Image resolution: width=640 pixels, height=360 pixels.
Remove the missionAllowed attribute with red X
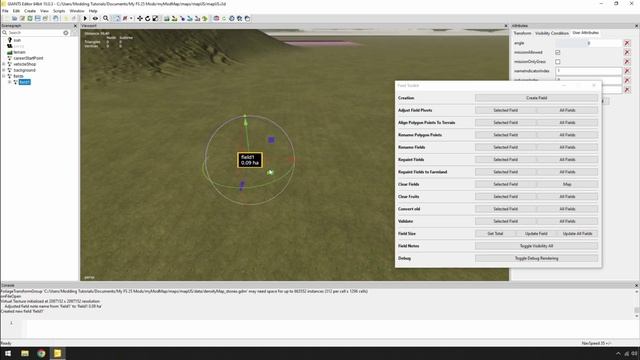click(627, 52)
